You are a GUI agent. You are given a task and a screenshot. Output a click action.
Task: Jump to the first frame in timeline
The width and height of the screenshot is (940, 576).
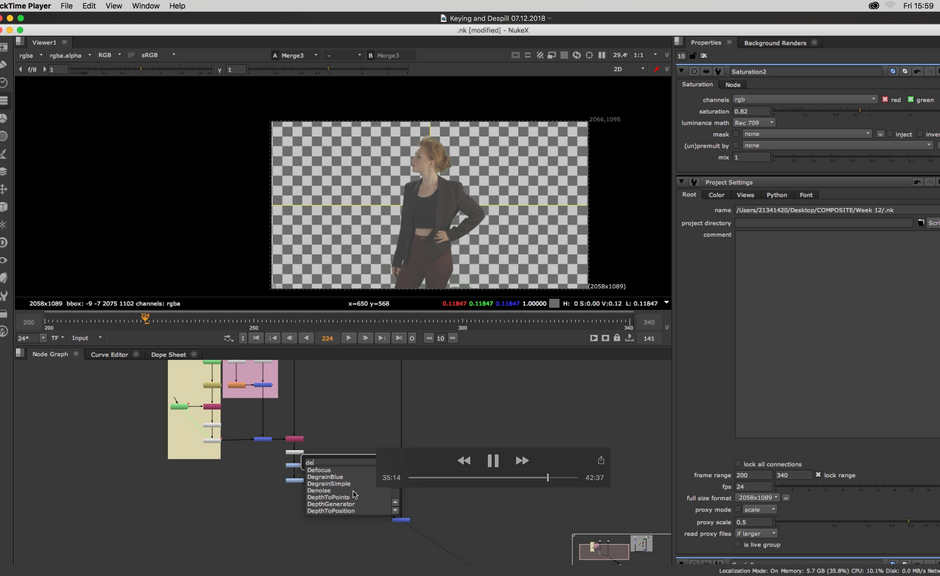coord(256,338)
